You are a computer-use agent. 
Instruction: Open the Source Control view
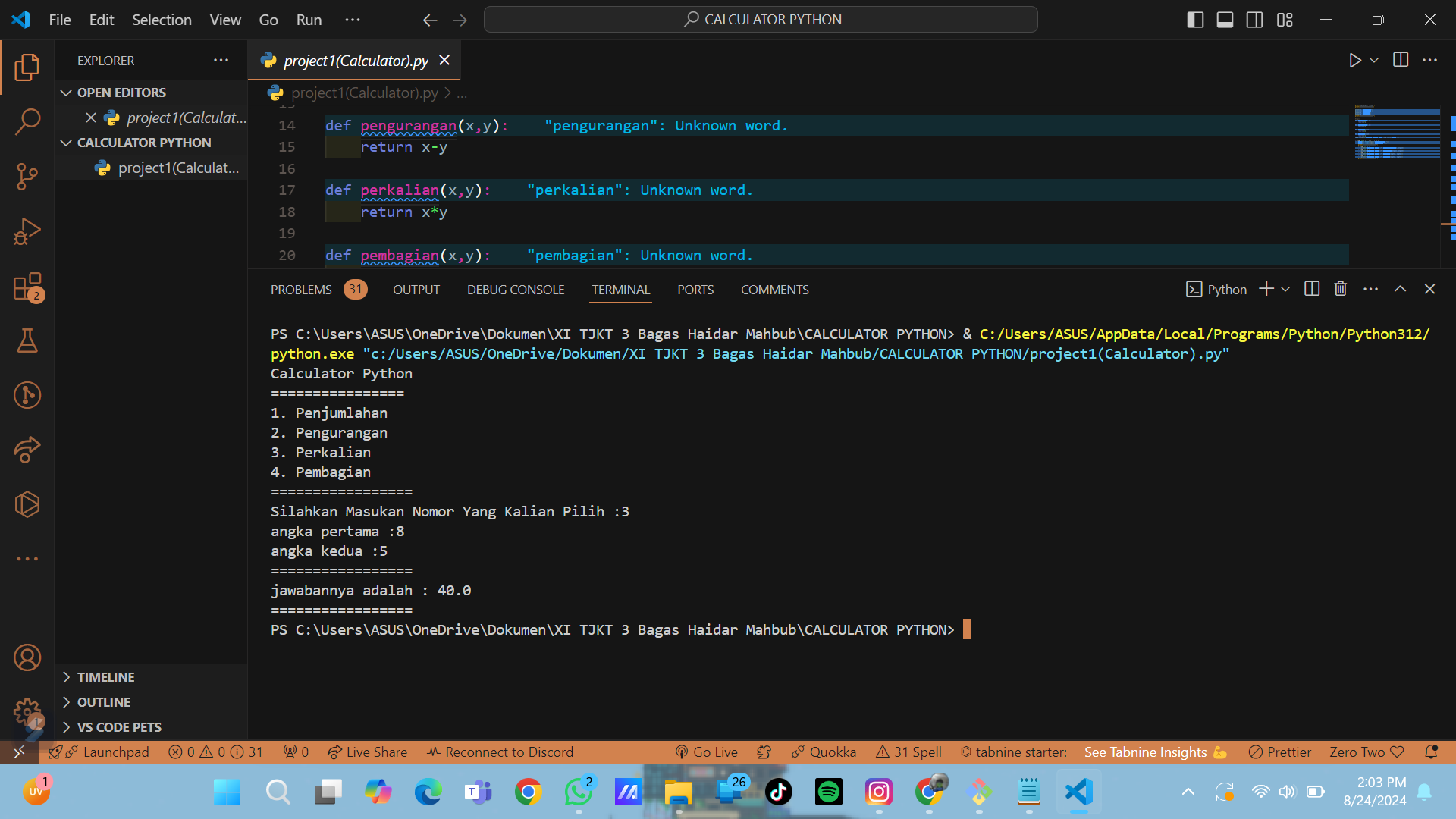pyautogui.click(x=27, y=176)
